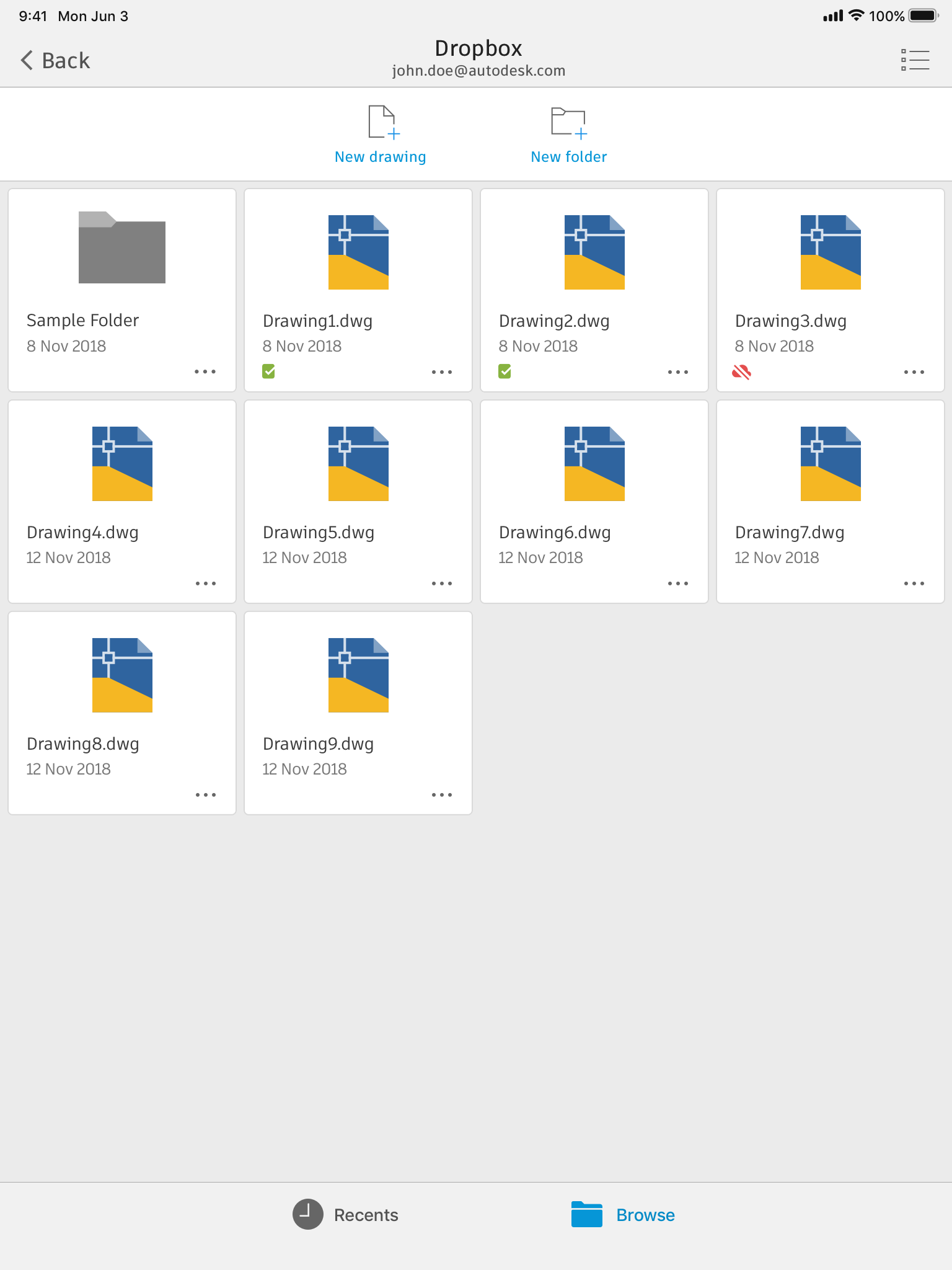The height and width of the screenshot is (1270, 952).
Task: Open Drawing4.dwg file icon
Action: tap(122, 463)
